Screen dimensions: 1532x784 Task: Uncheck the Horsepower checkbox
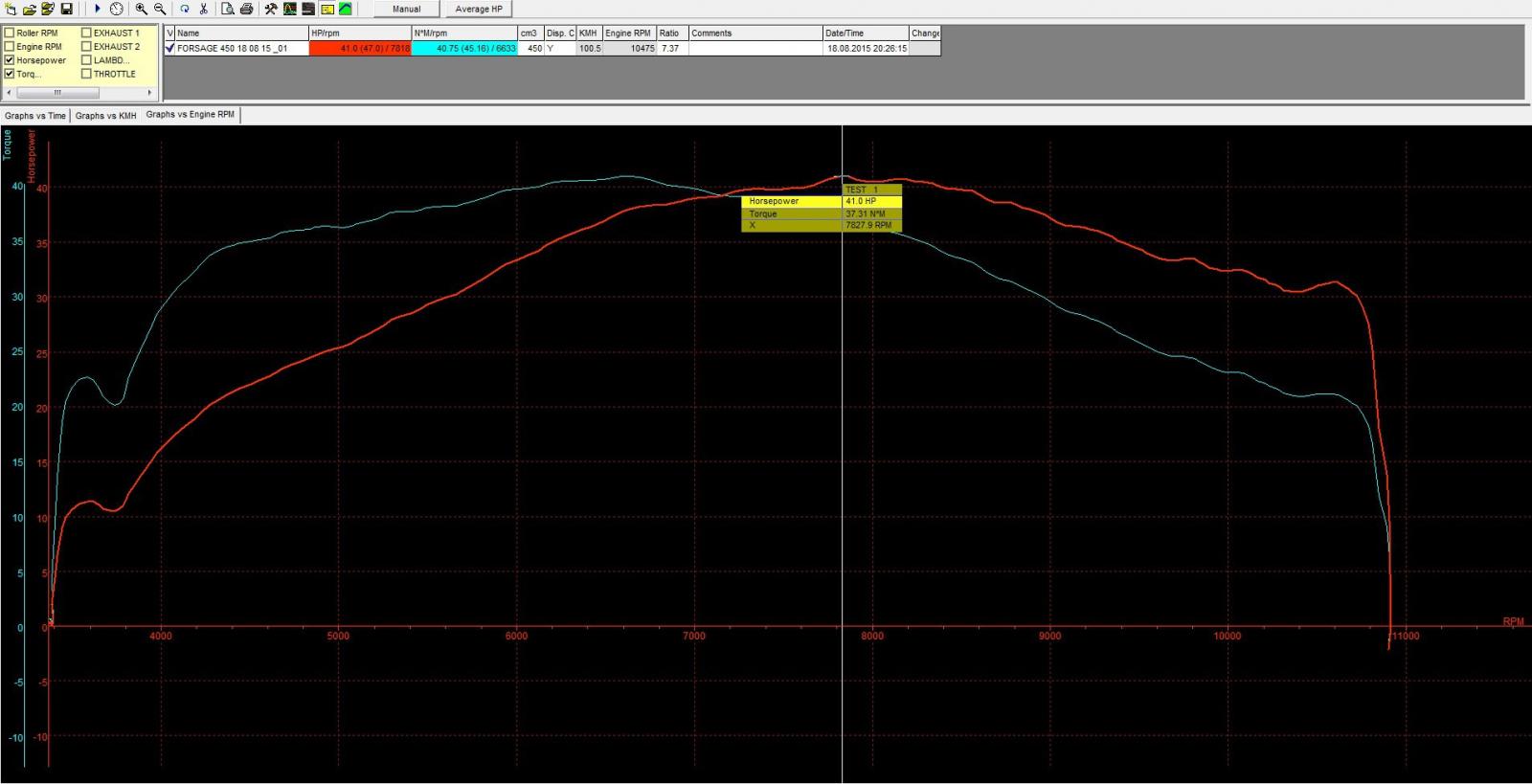click(10, 60)
